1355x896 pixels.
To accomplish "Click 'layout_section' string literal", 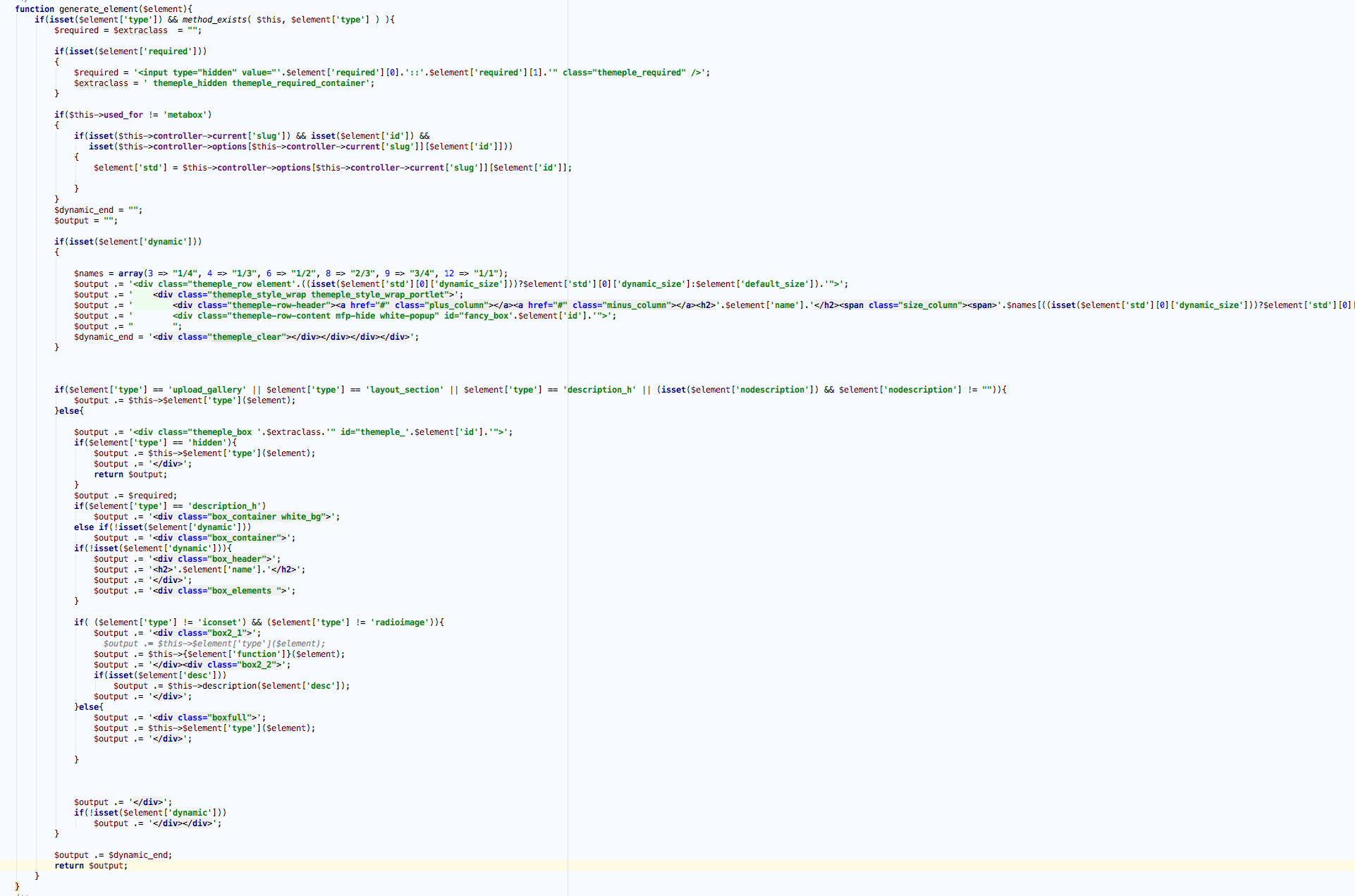I will (405, 390).
